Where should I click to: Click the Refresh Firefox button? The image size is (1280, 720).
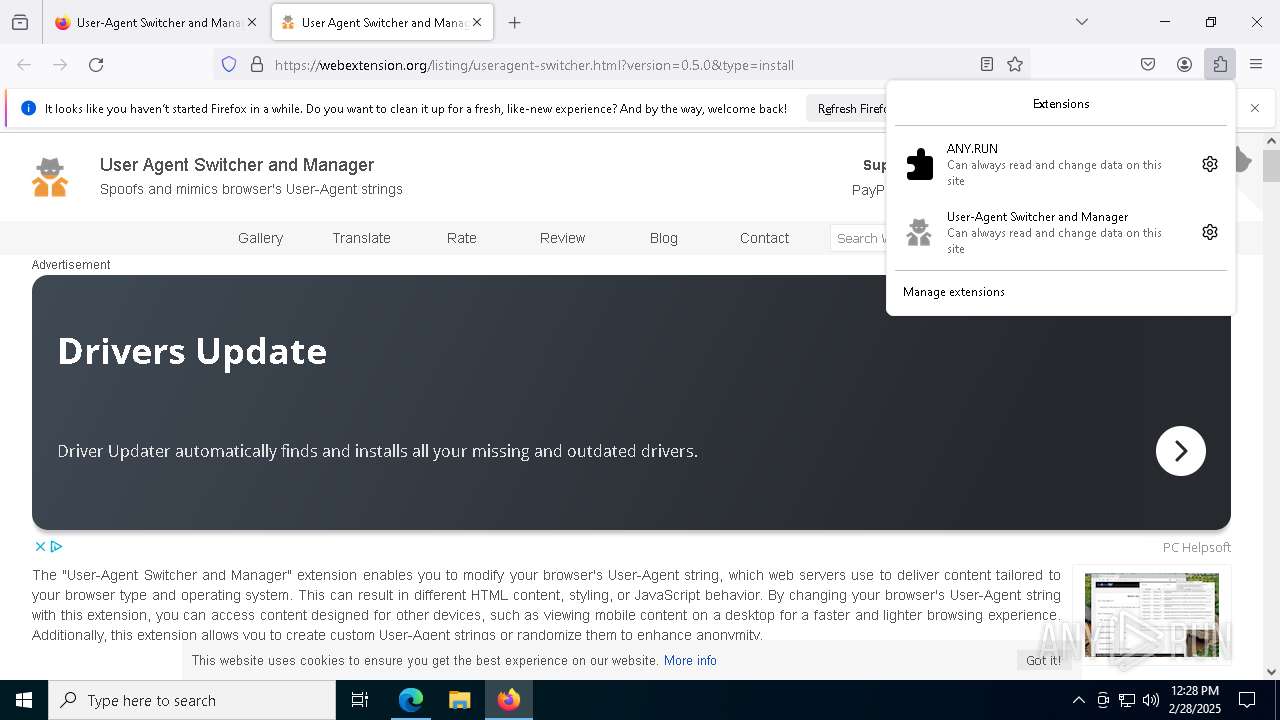(850, 108)
